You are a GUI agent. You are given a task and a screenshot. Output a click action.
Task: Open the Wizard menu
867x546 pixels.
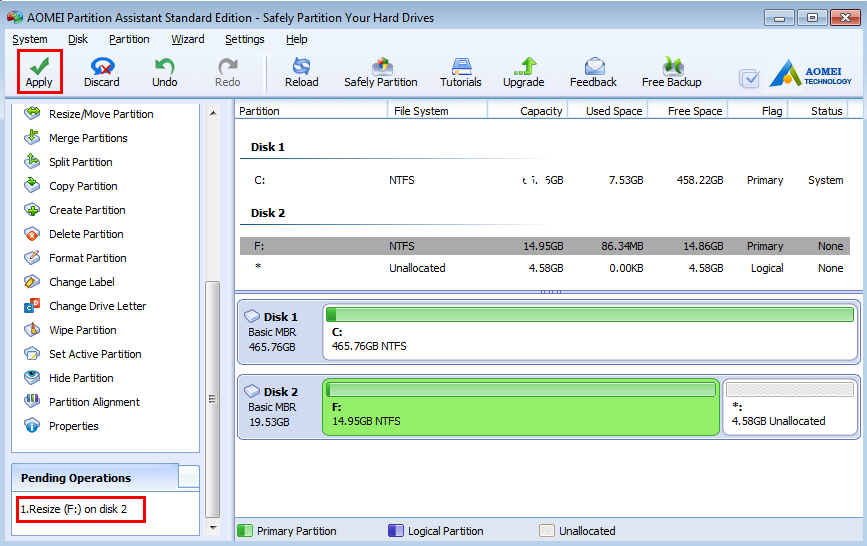coord(187,39)
